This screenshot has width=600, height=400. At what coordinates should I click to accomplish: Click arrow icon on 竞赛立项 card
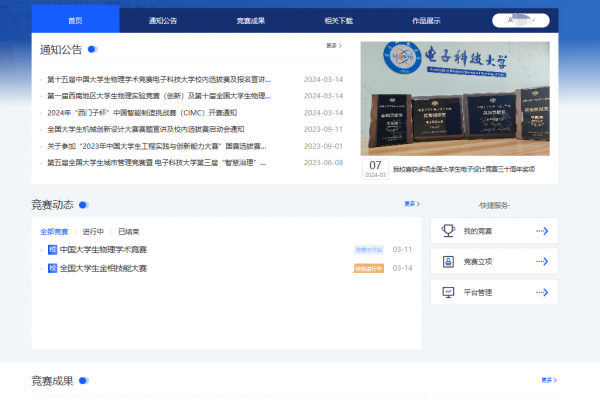pyautogui.click(x=542, y=261)
